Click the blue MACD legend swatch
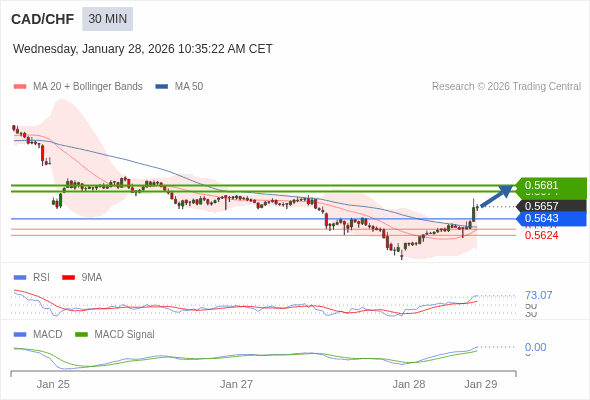Image resolution: width=590 pixels, height=400 pixels. click(x=20, y=335)
